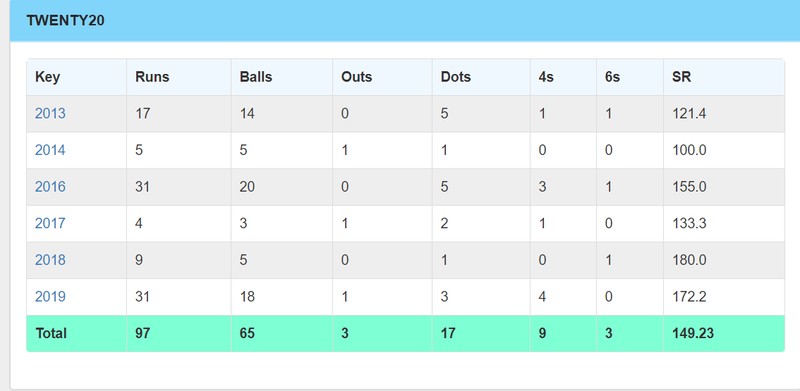
Task: Click the 6s column header
Action: (x=612, y=77)
